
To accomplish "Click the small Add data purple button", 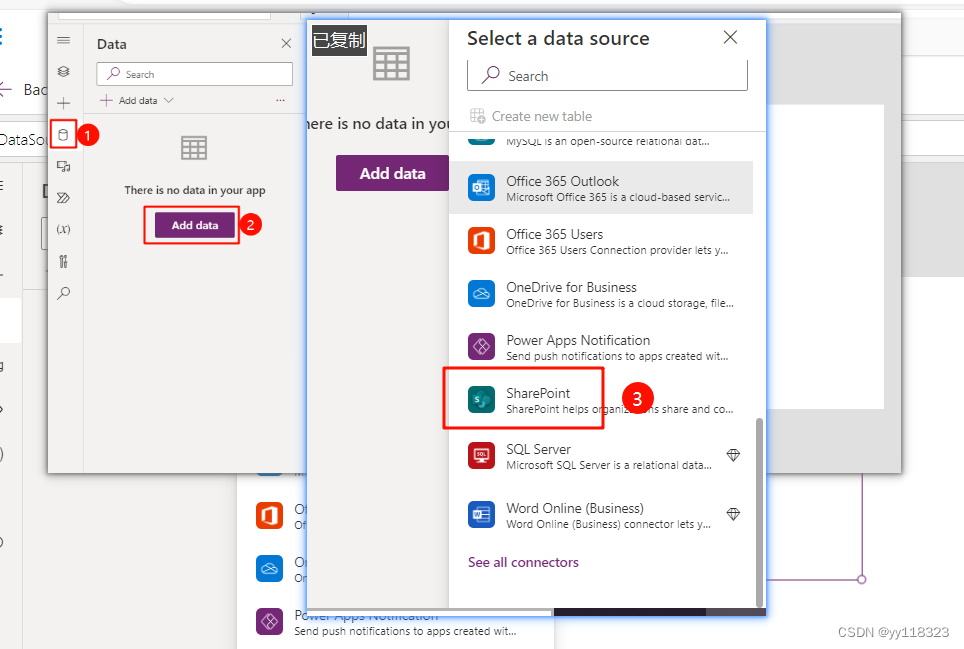I will pyautogui.click(x=195, y=225).
